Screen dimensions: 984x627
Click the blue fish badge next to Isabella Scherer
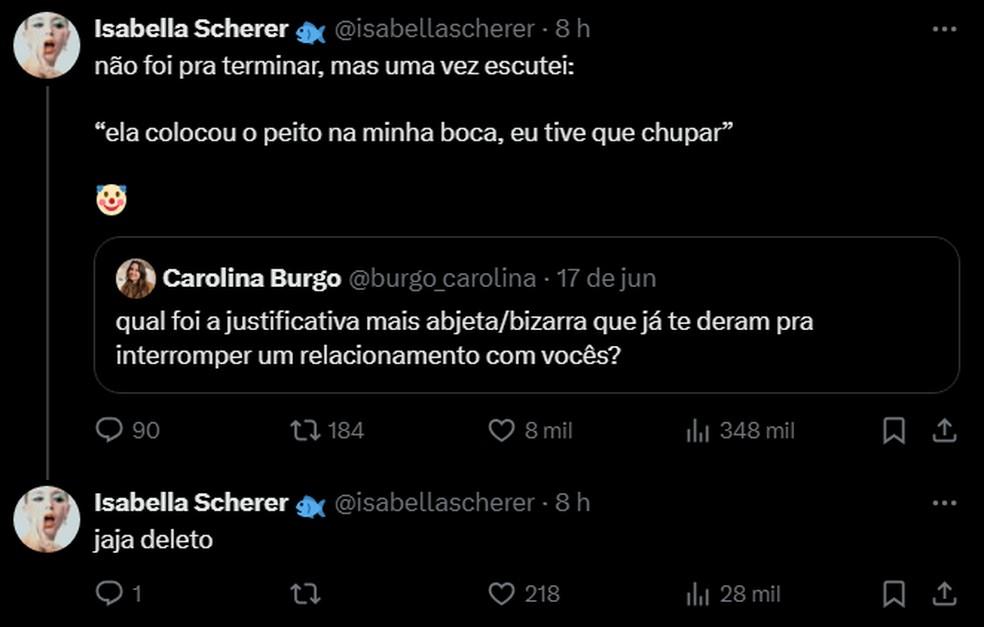pos(310,29)
